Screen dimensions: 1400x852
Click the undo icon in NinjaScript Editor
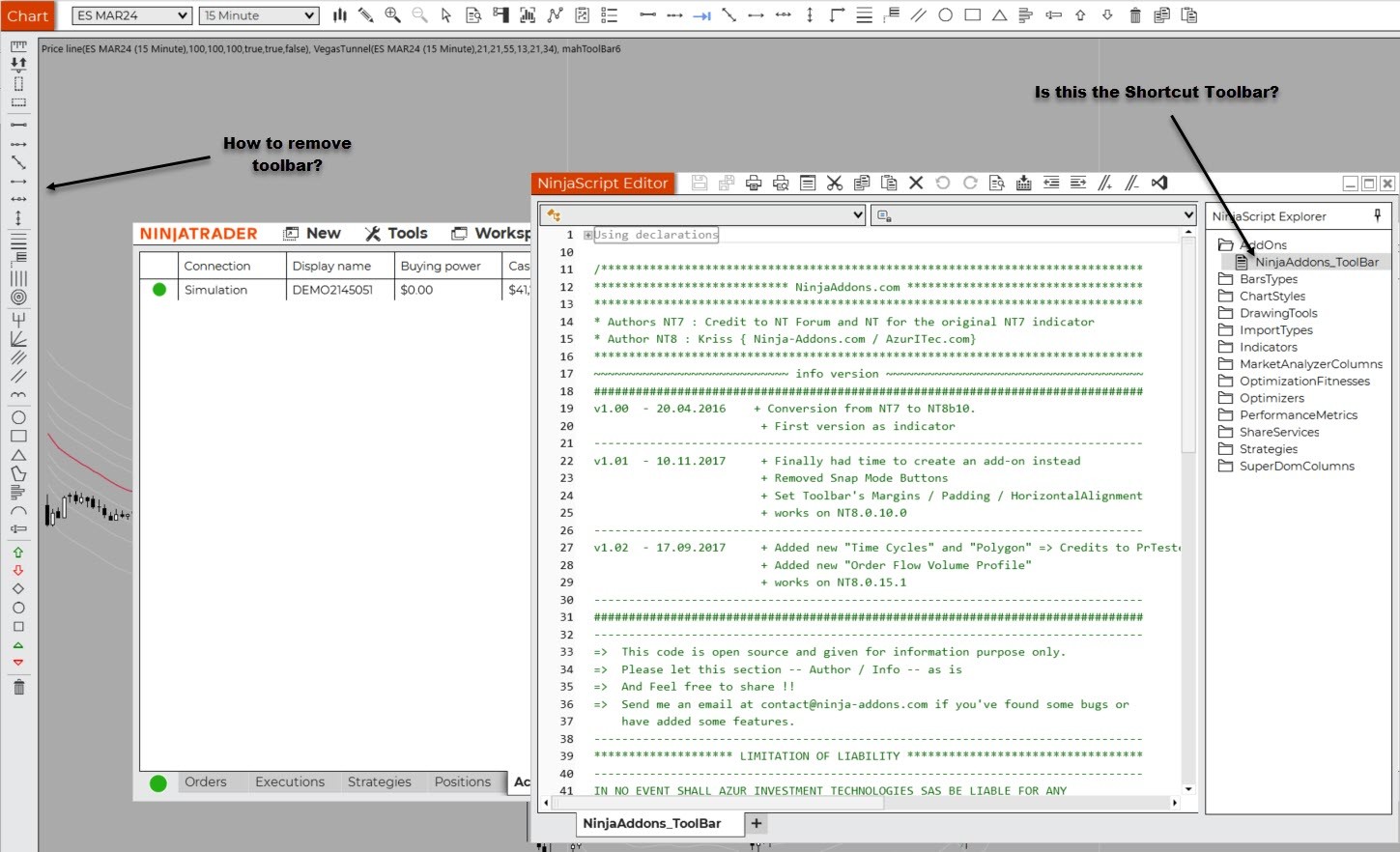[943, 183]
